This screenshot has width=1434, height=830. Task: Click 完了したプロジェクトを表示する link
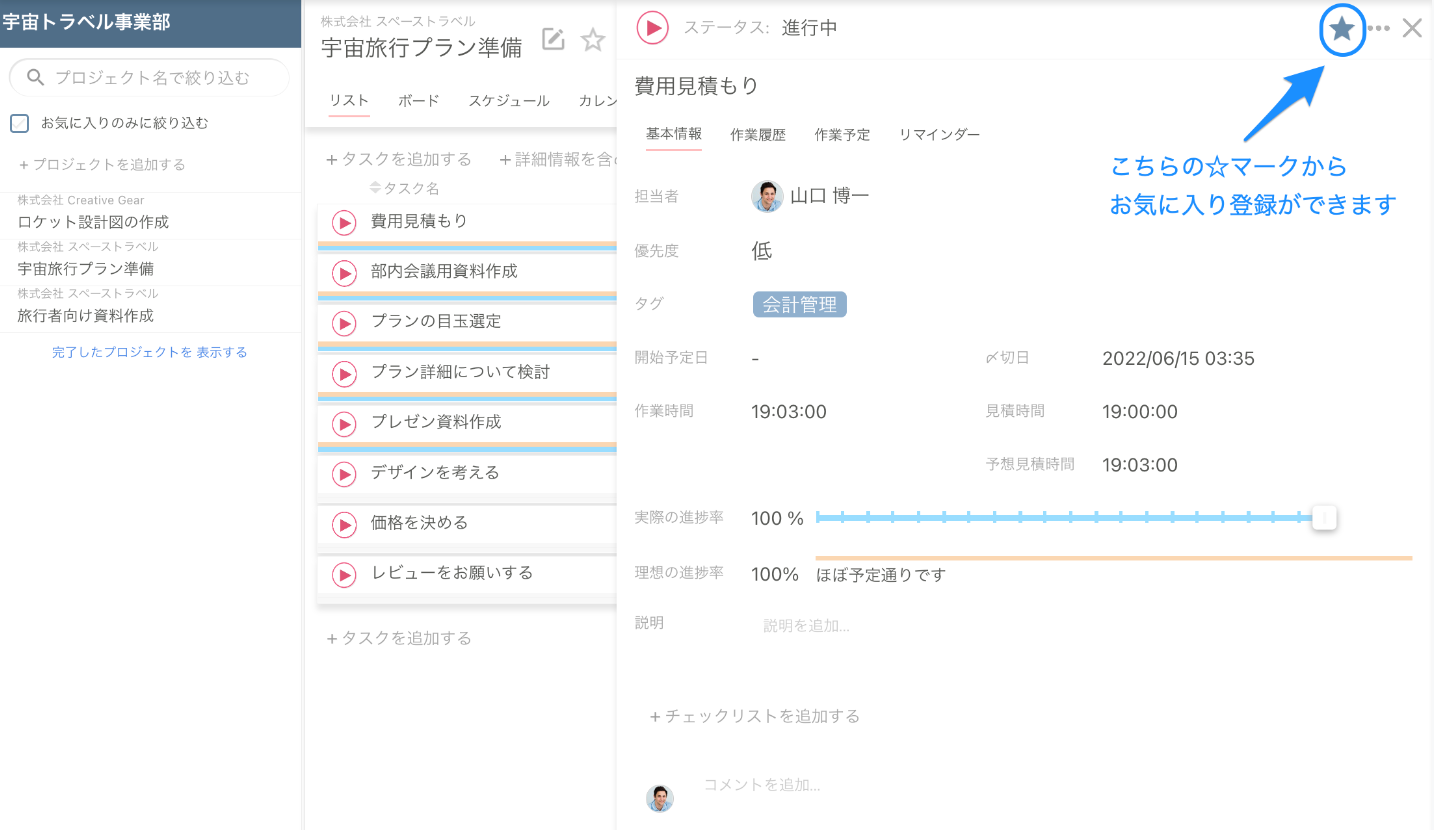click(150, 352)
